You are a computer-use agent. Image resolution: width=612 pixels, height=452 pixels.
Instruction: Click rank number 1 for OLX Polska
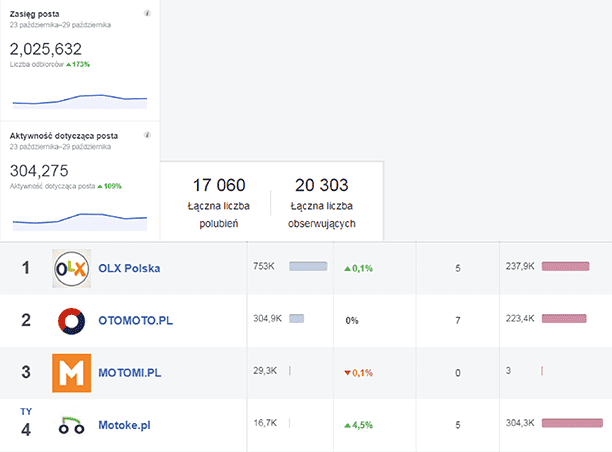(x=26, y=268)
